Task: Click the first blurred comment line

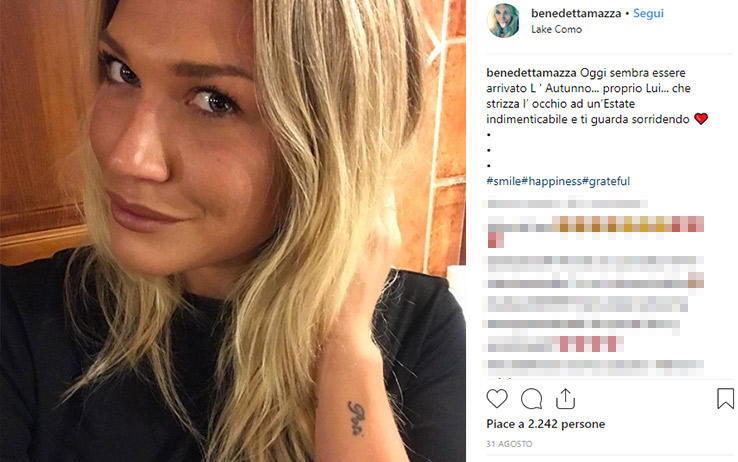Action: coord(567,204)
